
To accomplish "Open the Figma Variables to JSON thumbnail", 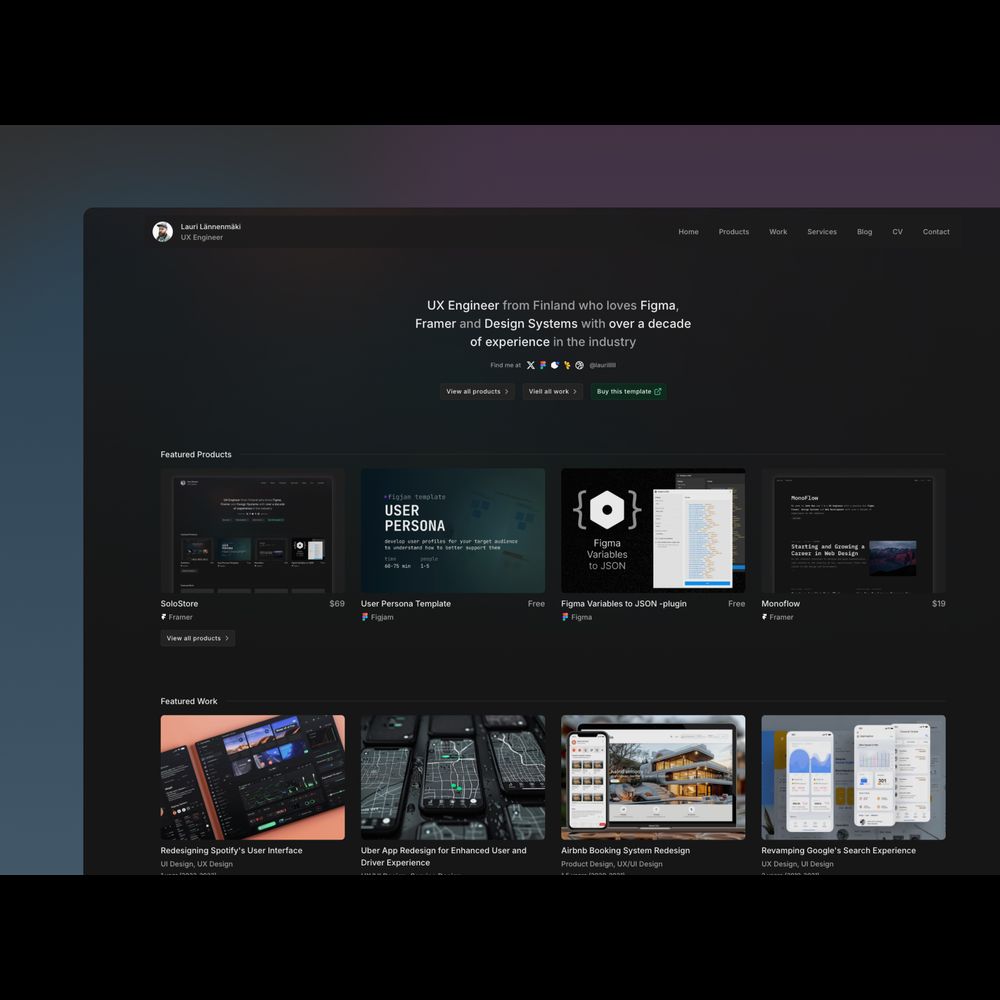I will pyautogui.click(x=653, y=531).
